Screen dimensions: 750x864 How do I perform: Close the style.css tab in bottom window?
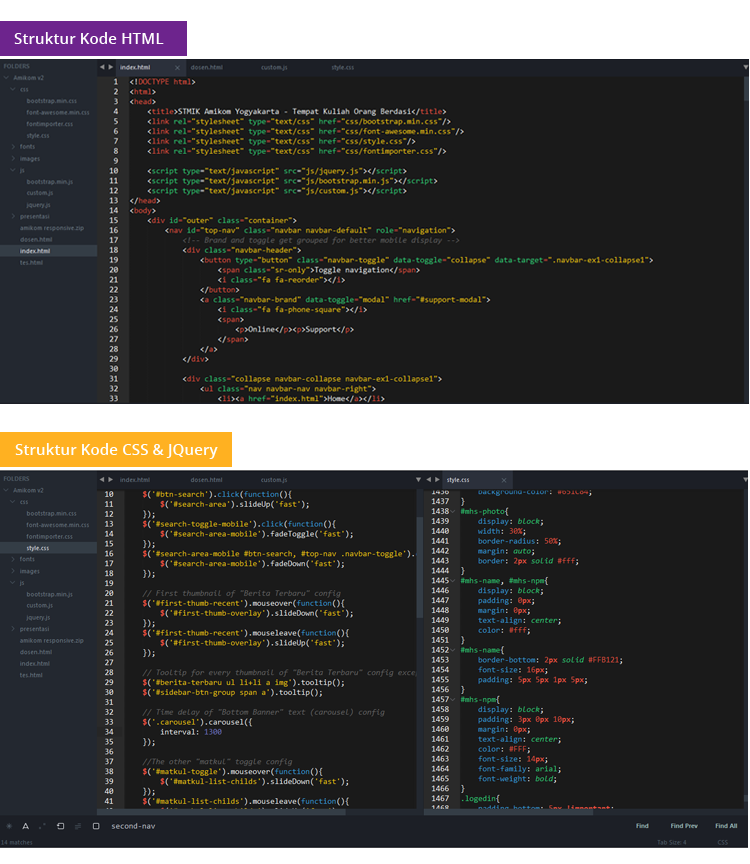click(504, 480)
